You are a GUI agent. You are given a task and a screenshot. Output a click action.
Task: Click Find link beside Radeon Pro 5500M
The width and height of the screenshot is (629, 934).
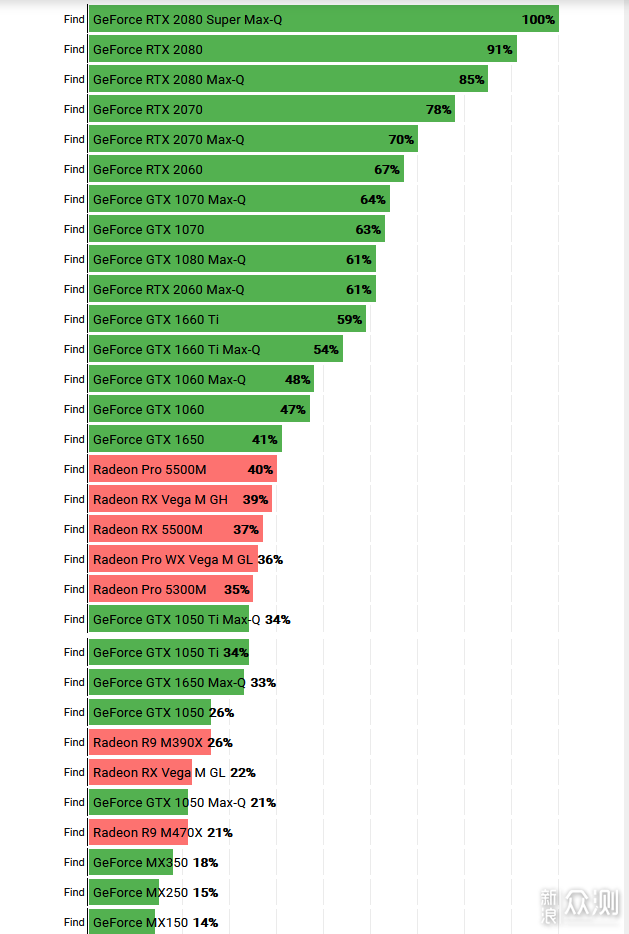(x=74, y=469)
